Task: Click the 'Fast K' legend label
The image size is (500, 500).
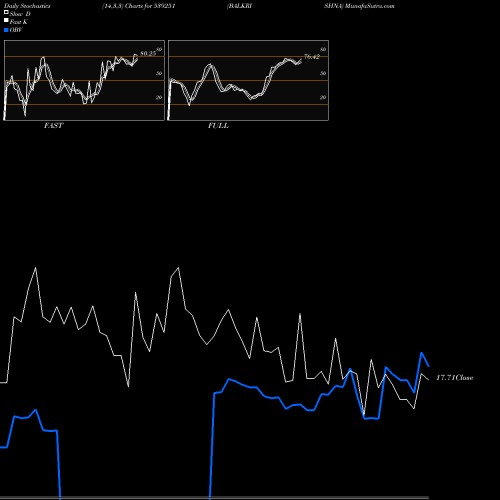Action: pyautogui.click(x=19, y=22)
